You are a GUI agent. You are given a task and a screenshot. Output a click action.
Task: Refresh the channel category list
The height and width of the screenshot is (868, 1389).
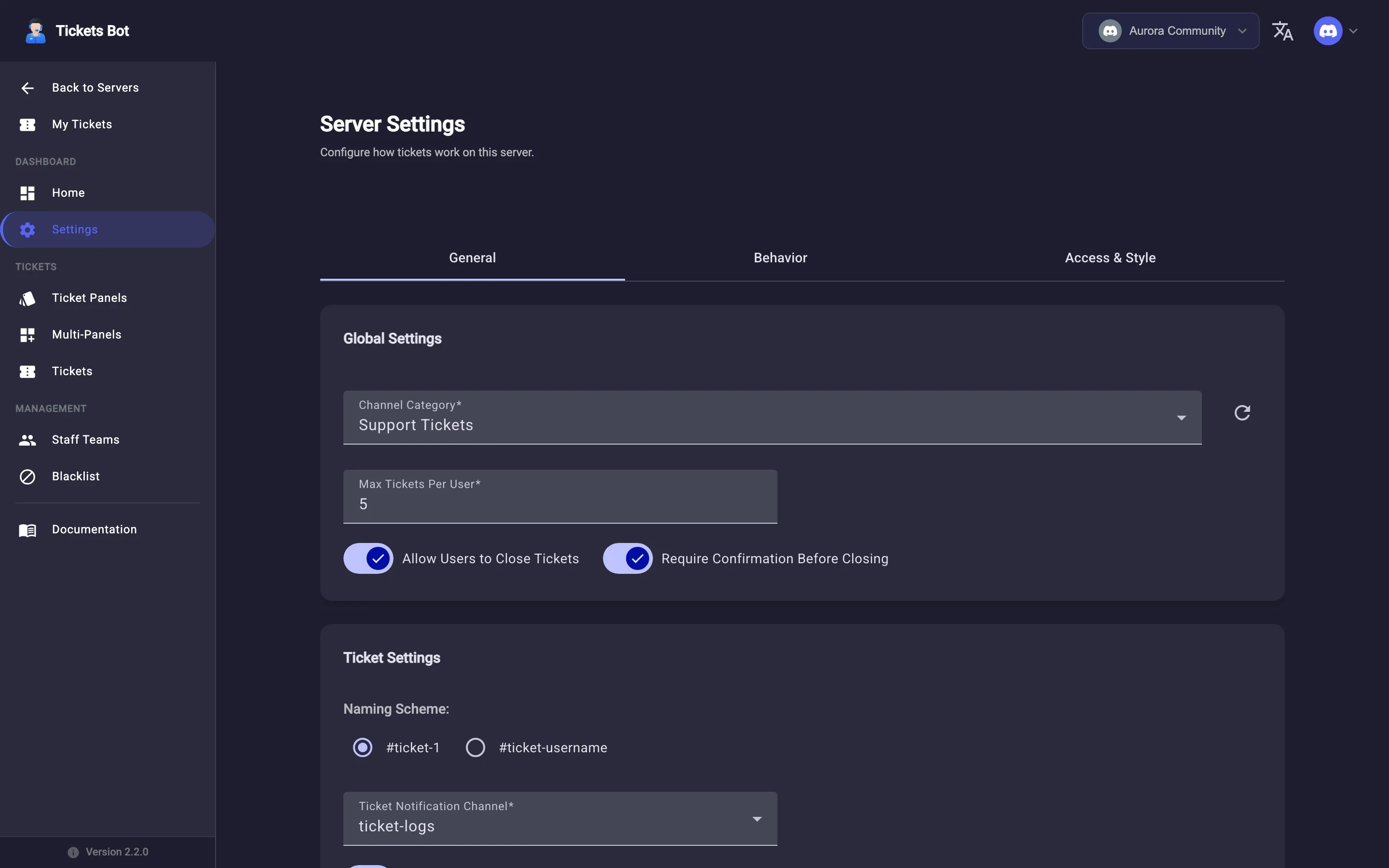(x=1242, y=413)
